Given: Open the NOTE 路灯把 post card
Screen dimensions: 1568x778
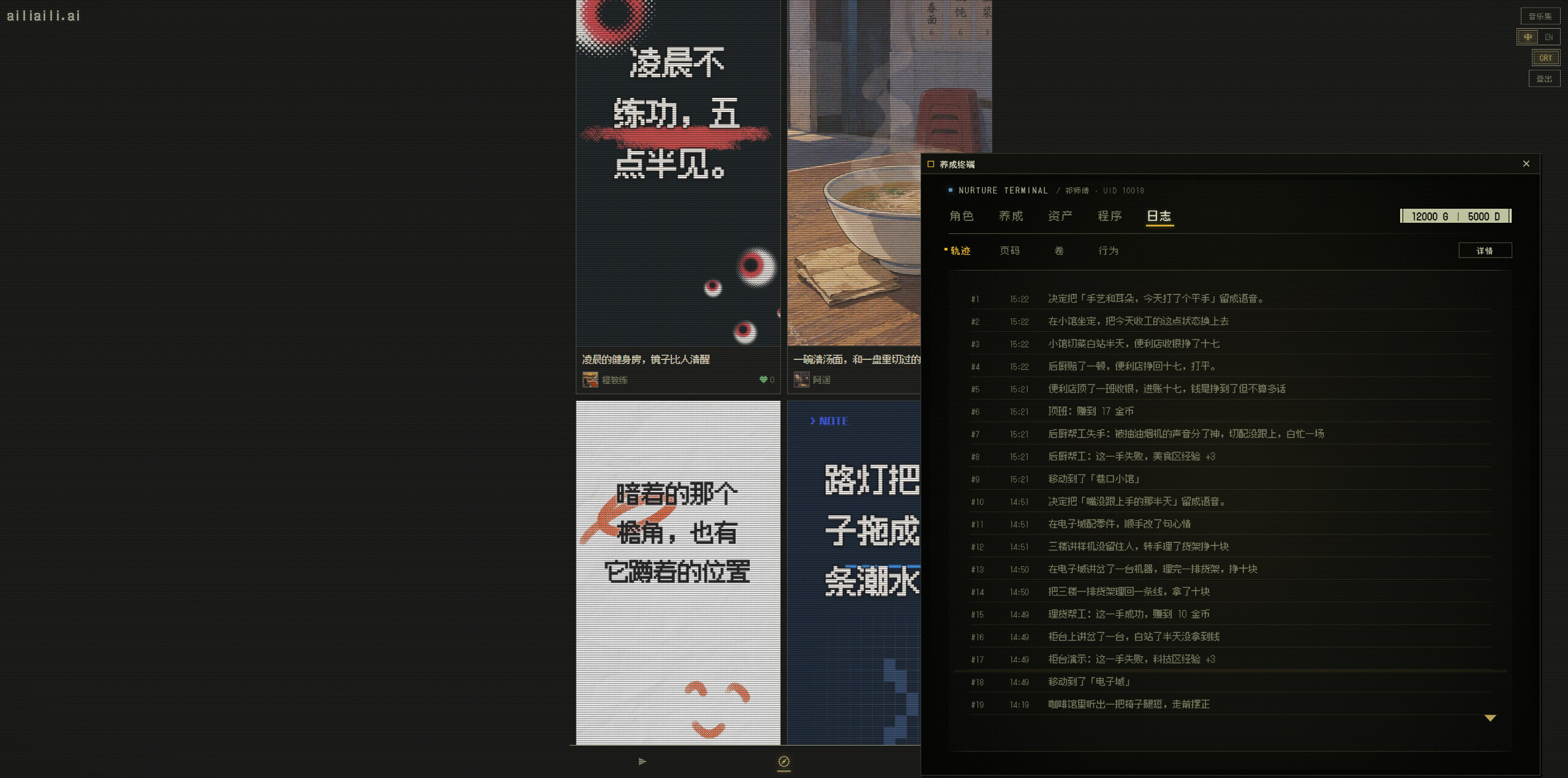Looking at the screenshot, I should coord(854,572).
